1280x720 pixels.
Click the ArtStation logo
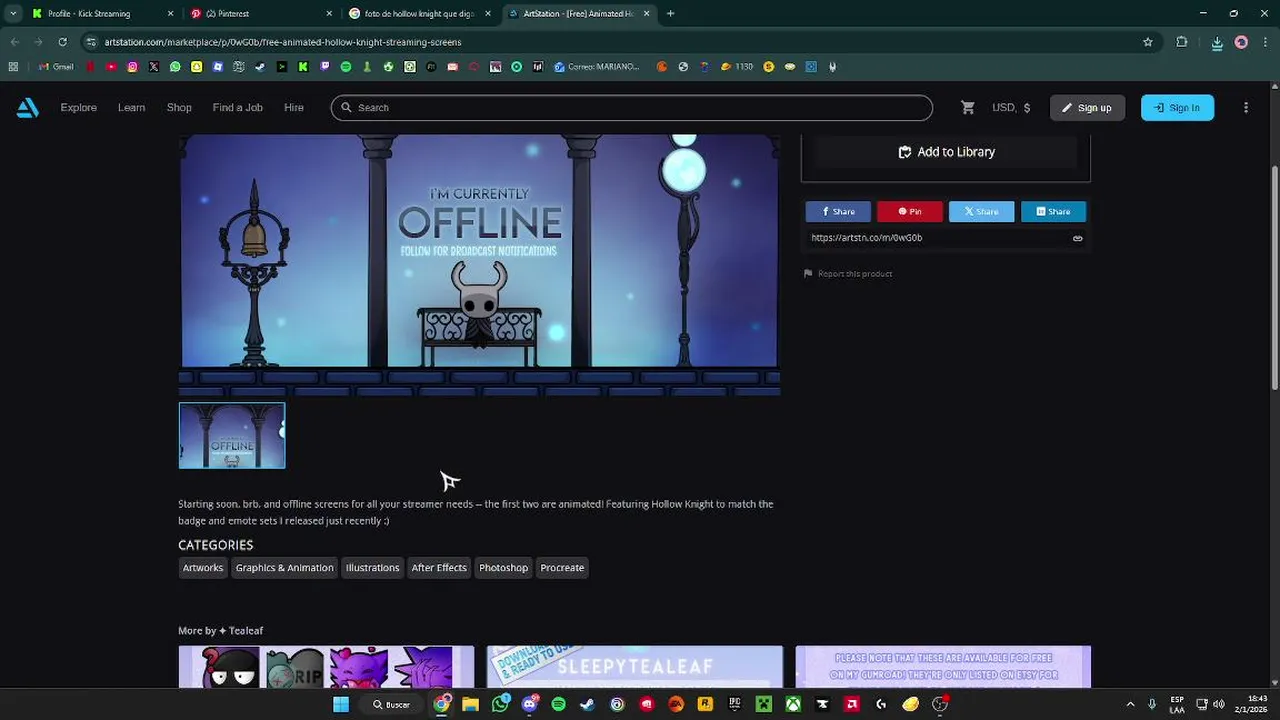click(28, 108)
